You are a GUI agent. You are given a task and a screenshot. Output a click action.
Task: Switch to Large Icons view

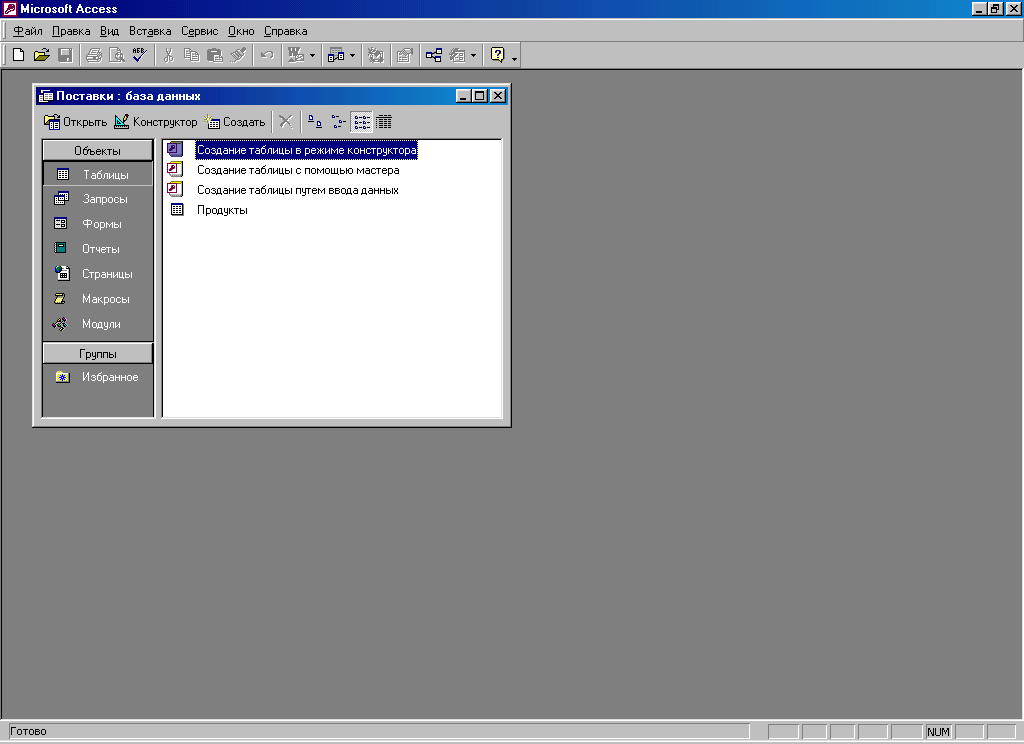[315, 121]
